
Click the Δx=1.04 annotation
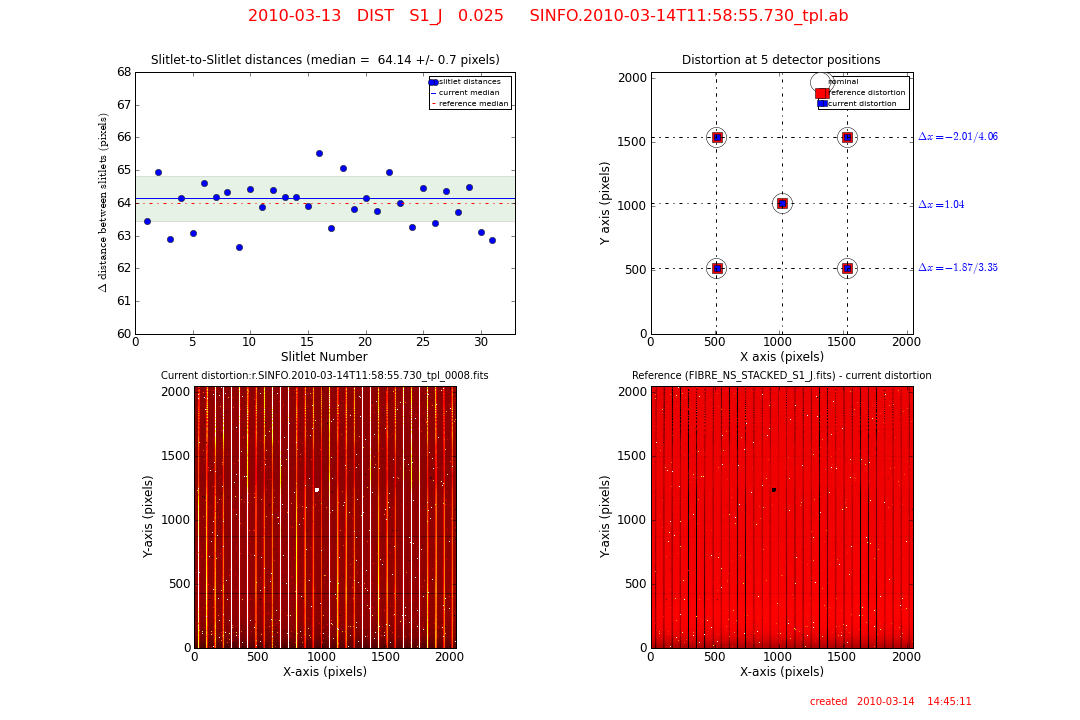[941, 204]
